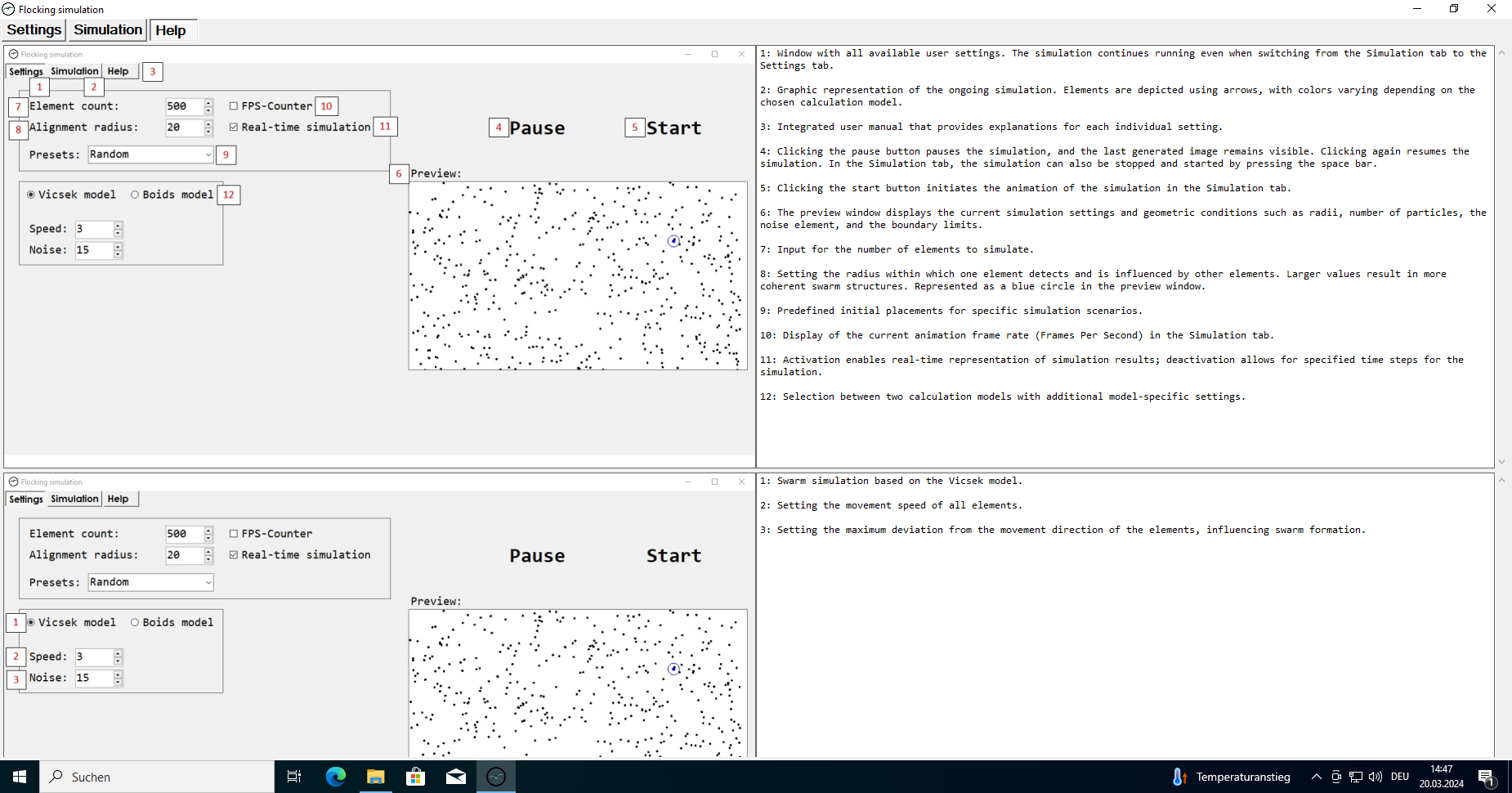Toggle FPS-Counter checkbox in upper screenshot

click(234, 106)
